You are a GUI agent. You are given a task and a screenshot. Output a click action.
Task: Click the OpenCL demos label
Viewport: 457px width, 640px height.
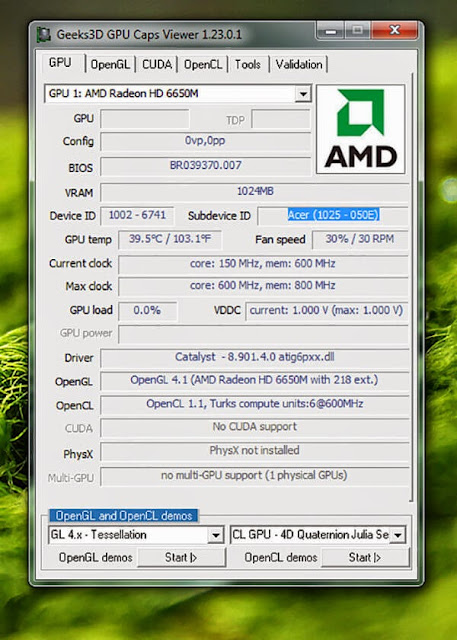tap(281, 558)
